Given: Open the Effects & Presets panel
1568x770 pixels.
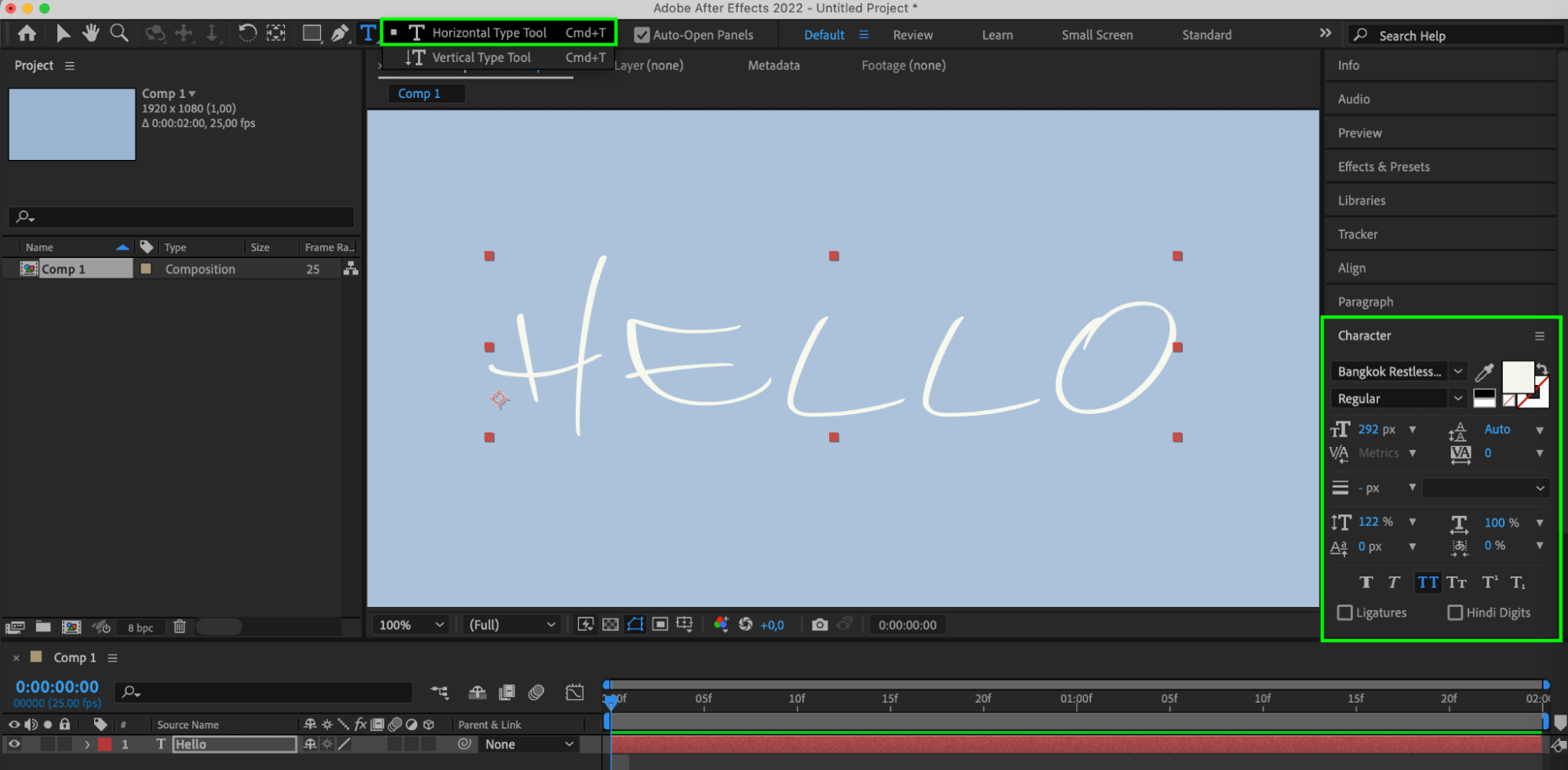Looking at the screenshot, I should [1384, 167].
